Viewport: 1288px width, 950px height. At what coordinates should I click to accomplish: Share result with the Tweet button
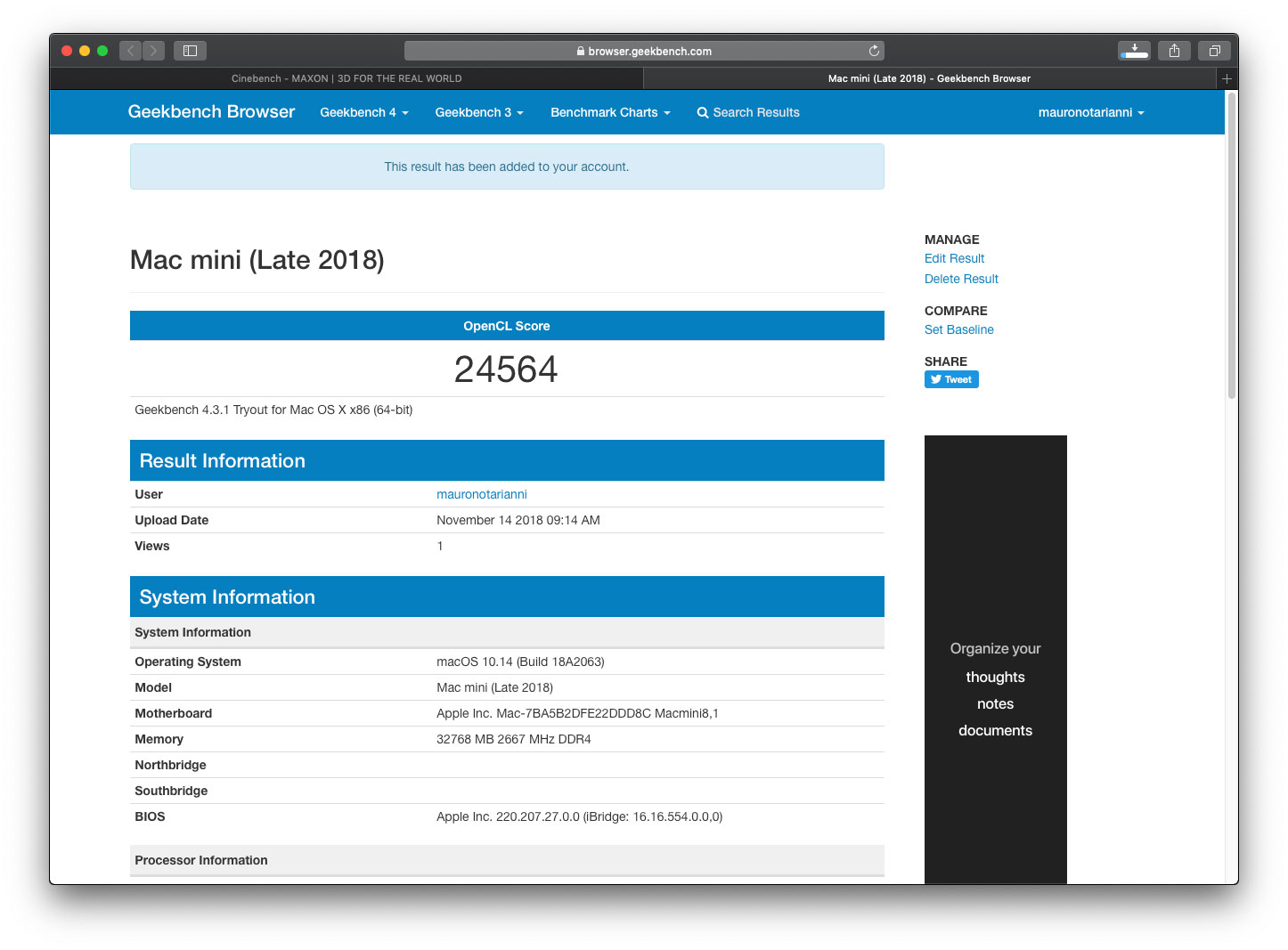[x=951, y=379]
